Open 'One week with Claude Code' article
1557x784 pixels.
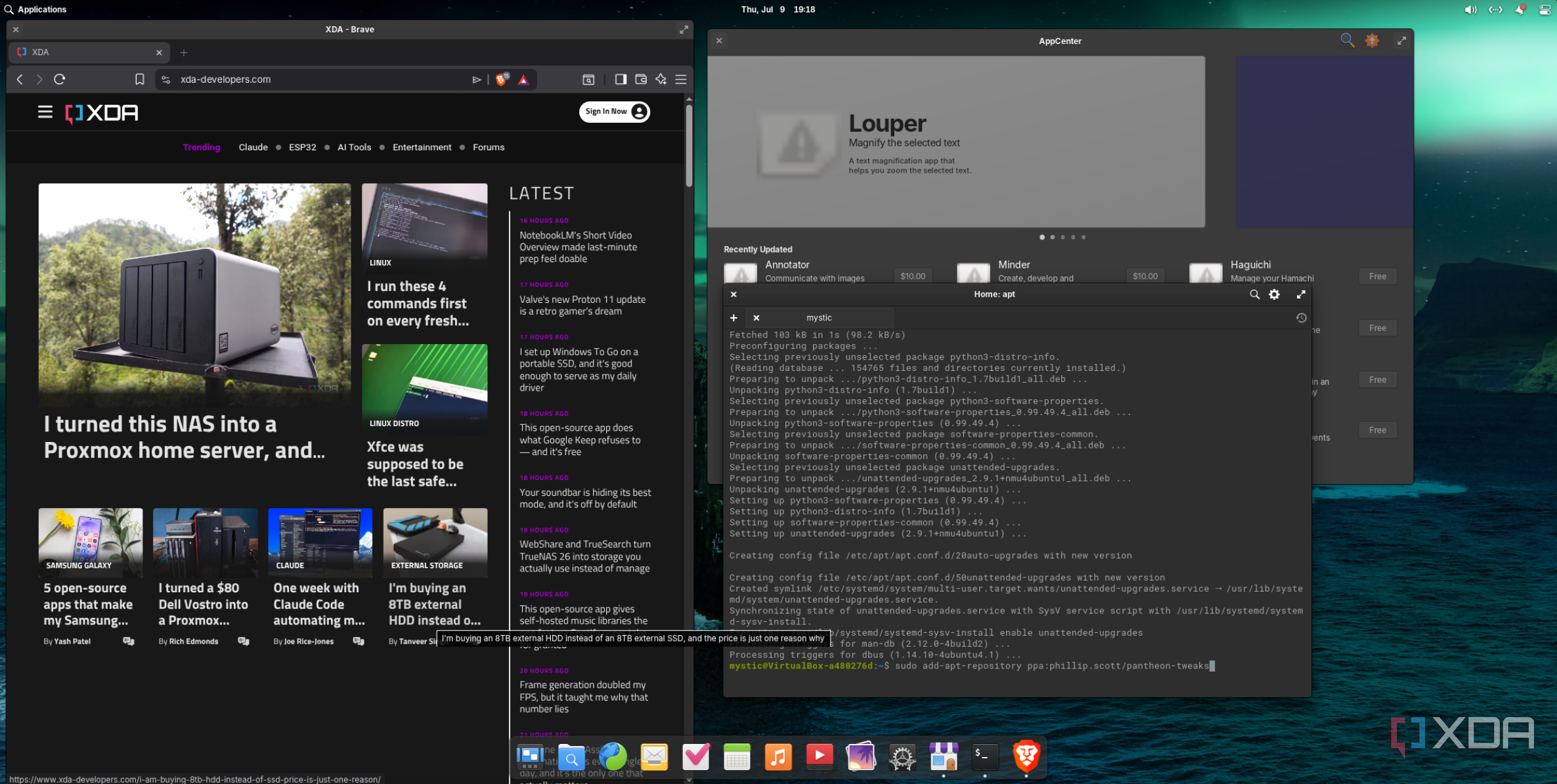click(x=319, y=604)
